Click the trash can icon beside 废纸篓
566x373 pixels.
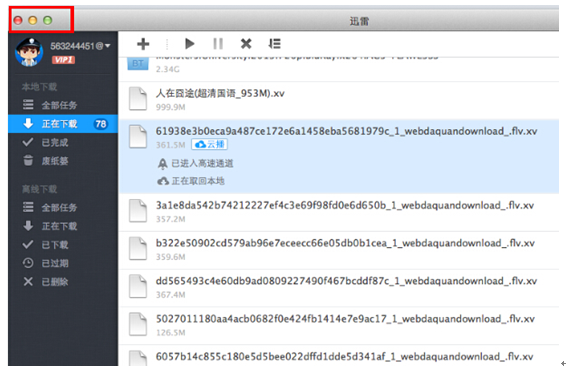pyautogui.click(x=28, y=160)
